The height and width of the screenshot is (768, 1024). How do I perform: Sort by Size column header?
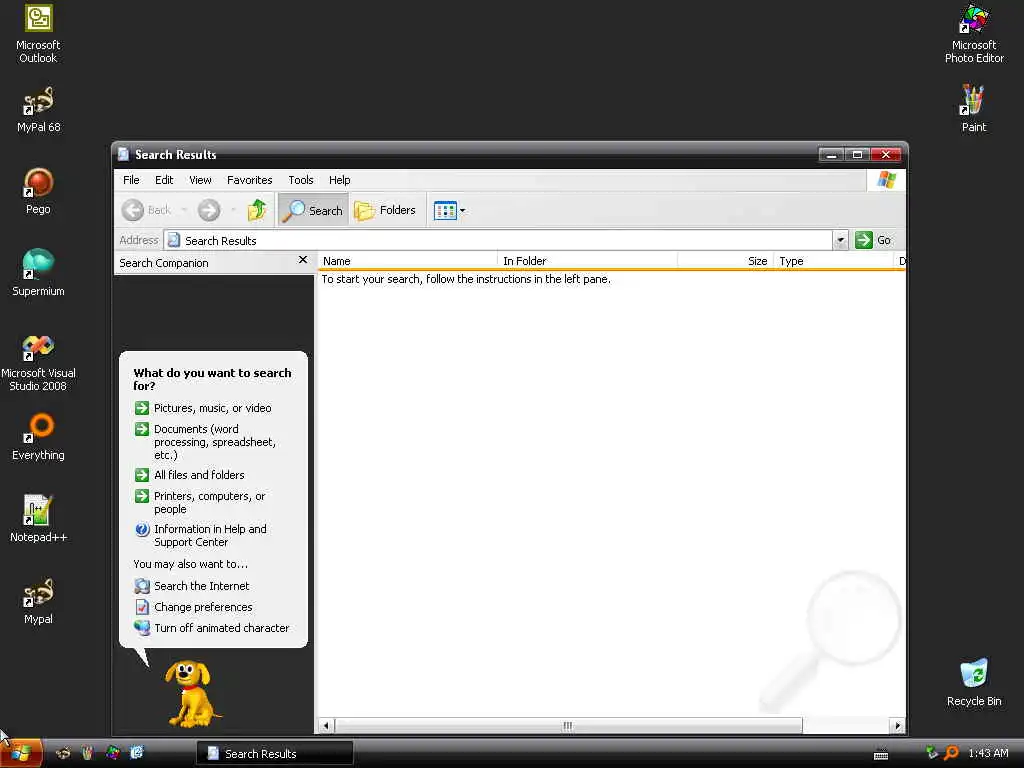(x=726, y=261)
